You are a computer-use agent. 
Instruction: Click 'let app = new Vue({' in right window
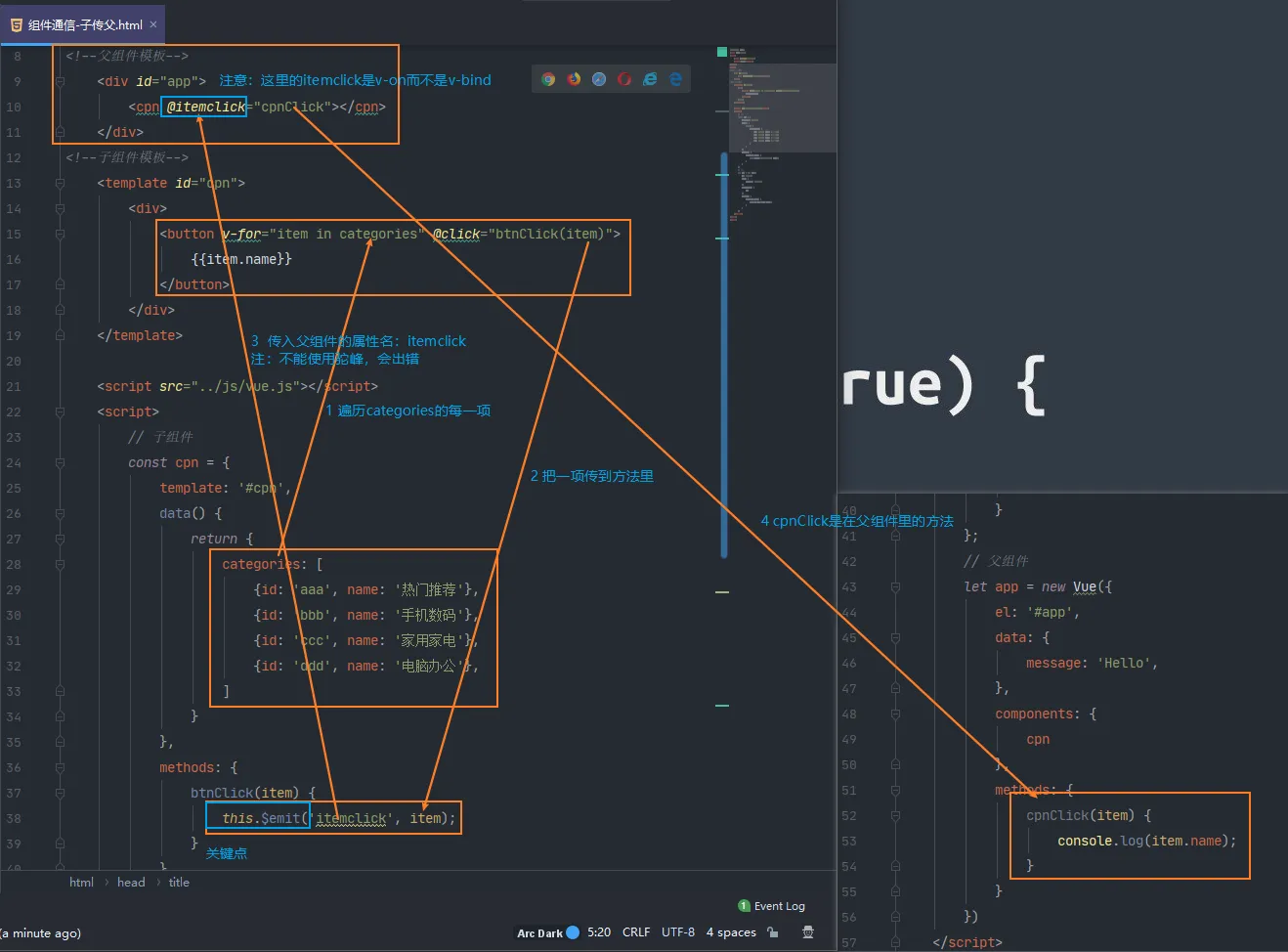[1038, 586]
